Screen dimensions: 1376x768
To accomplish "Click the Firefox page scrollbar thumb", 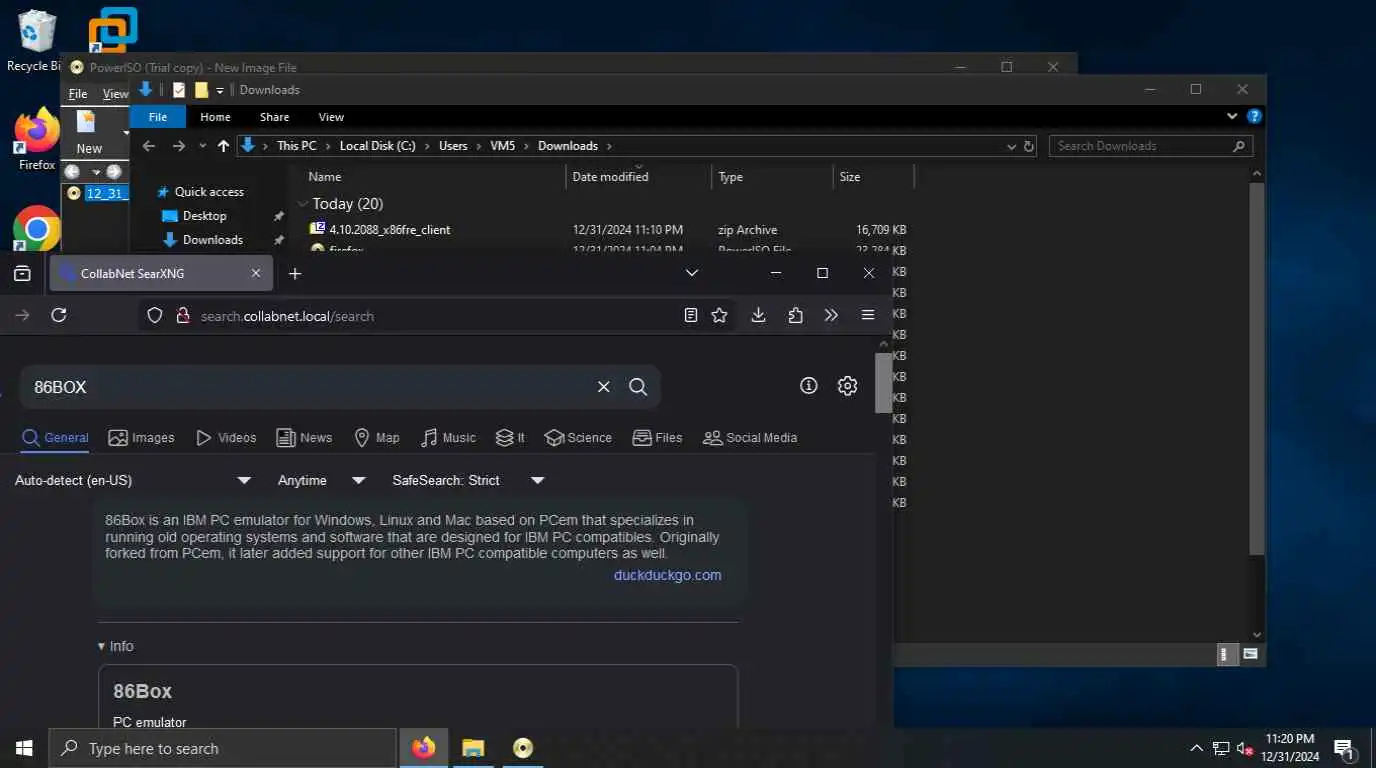I will coord(883,382).
